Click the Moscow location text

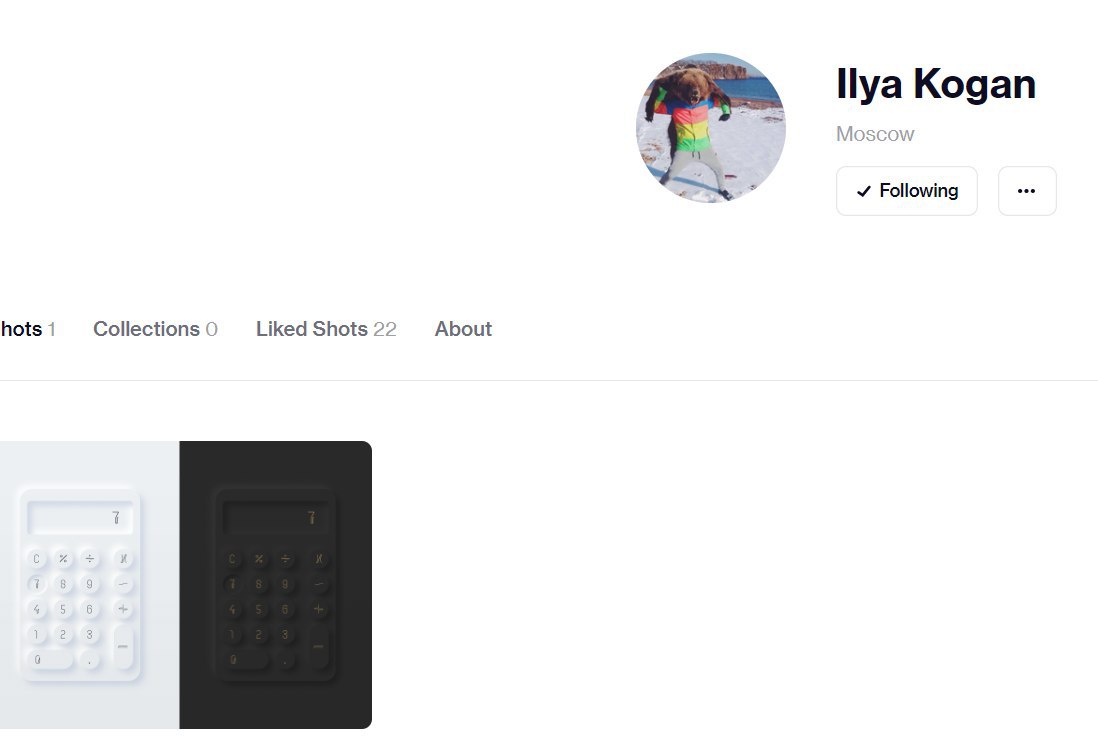coord(875,134)
